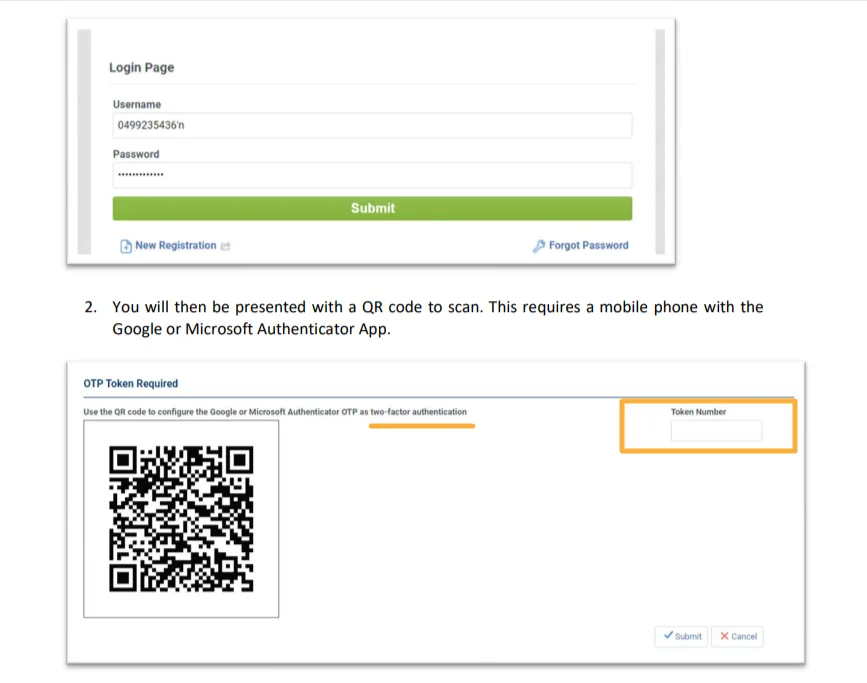This screenshot has height=683, width=867.
Task: Open the New Registration link
Action: coord(176,246)
